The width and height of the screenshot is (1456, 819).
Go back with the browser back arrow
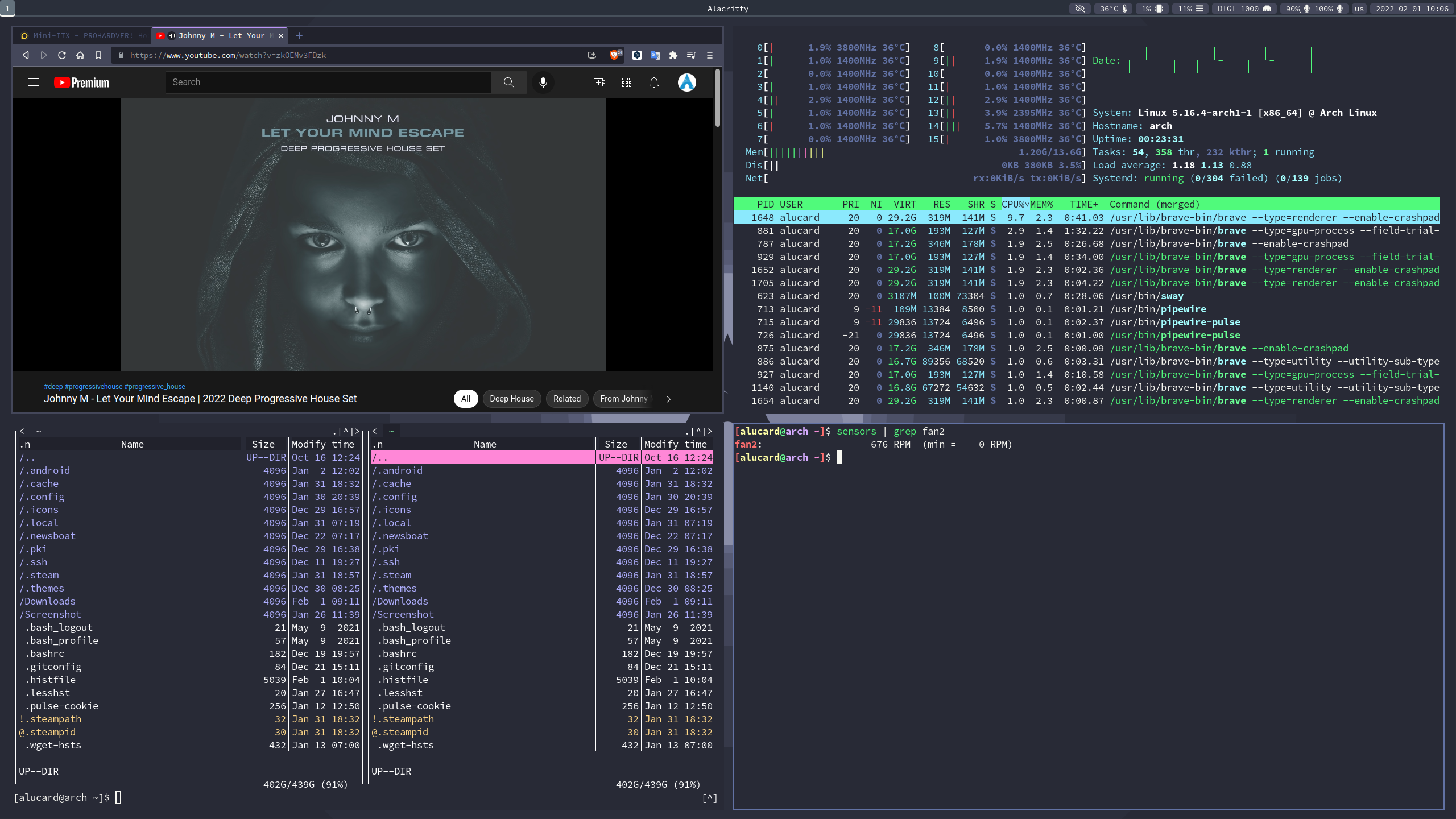pyautogui.click(x=26, y=55)
